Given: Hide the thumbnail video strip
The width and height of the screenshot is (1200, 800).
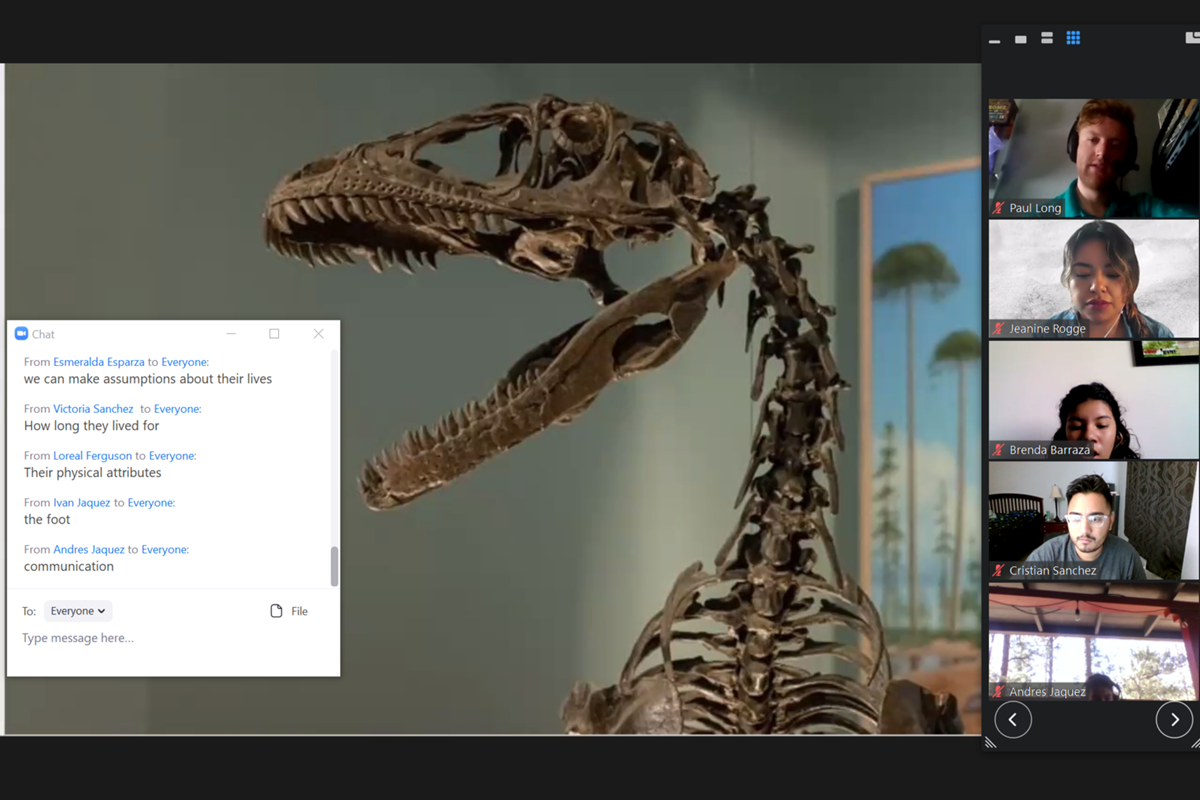Looking at the screenshot, I should coord(994,41).
